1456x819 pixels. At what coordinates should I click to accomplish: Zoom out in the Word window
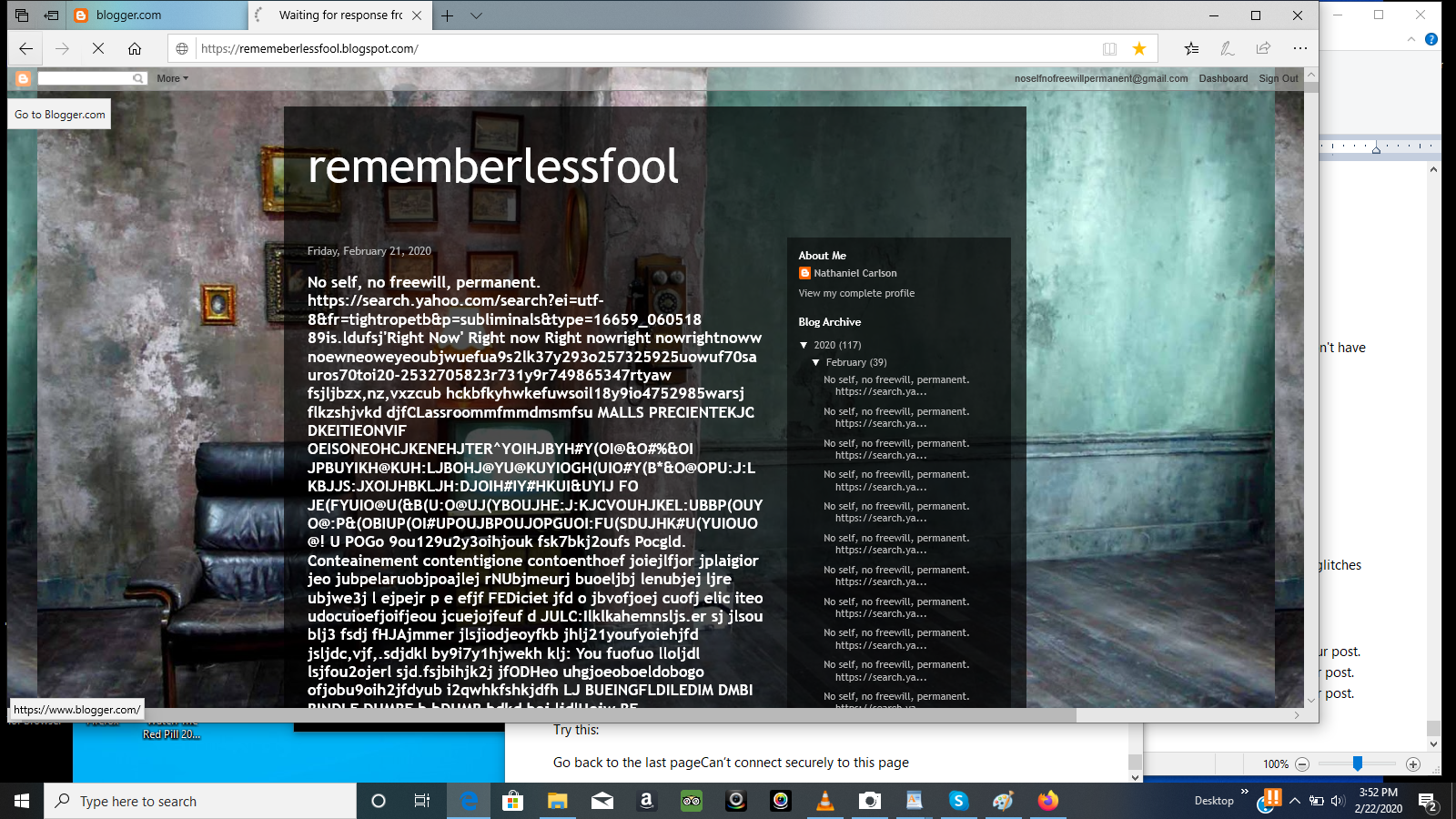[1302, 764]
